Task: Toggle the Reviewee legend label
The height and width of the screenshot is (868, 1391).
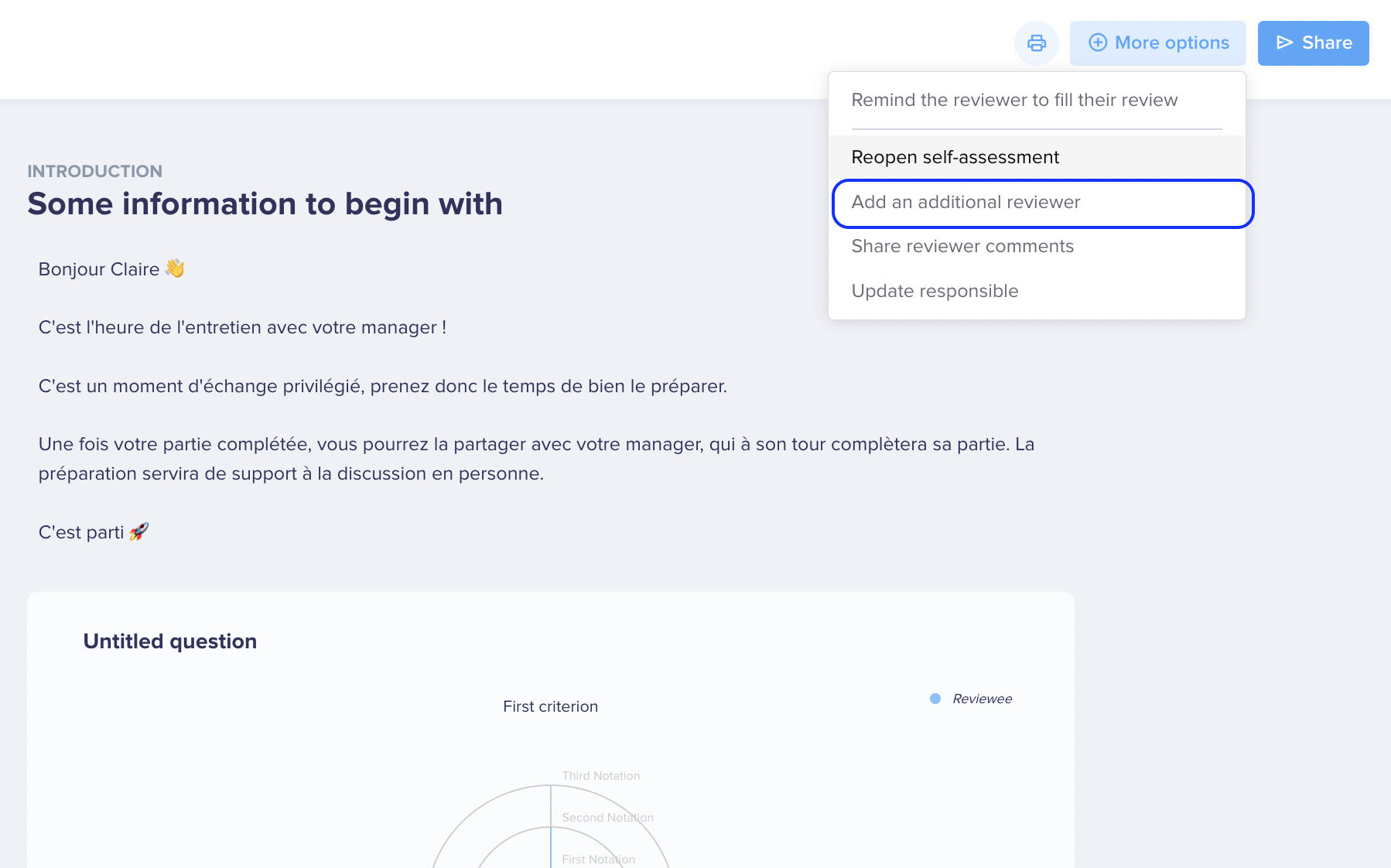Action: (x=982, y=699)
